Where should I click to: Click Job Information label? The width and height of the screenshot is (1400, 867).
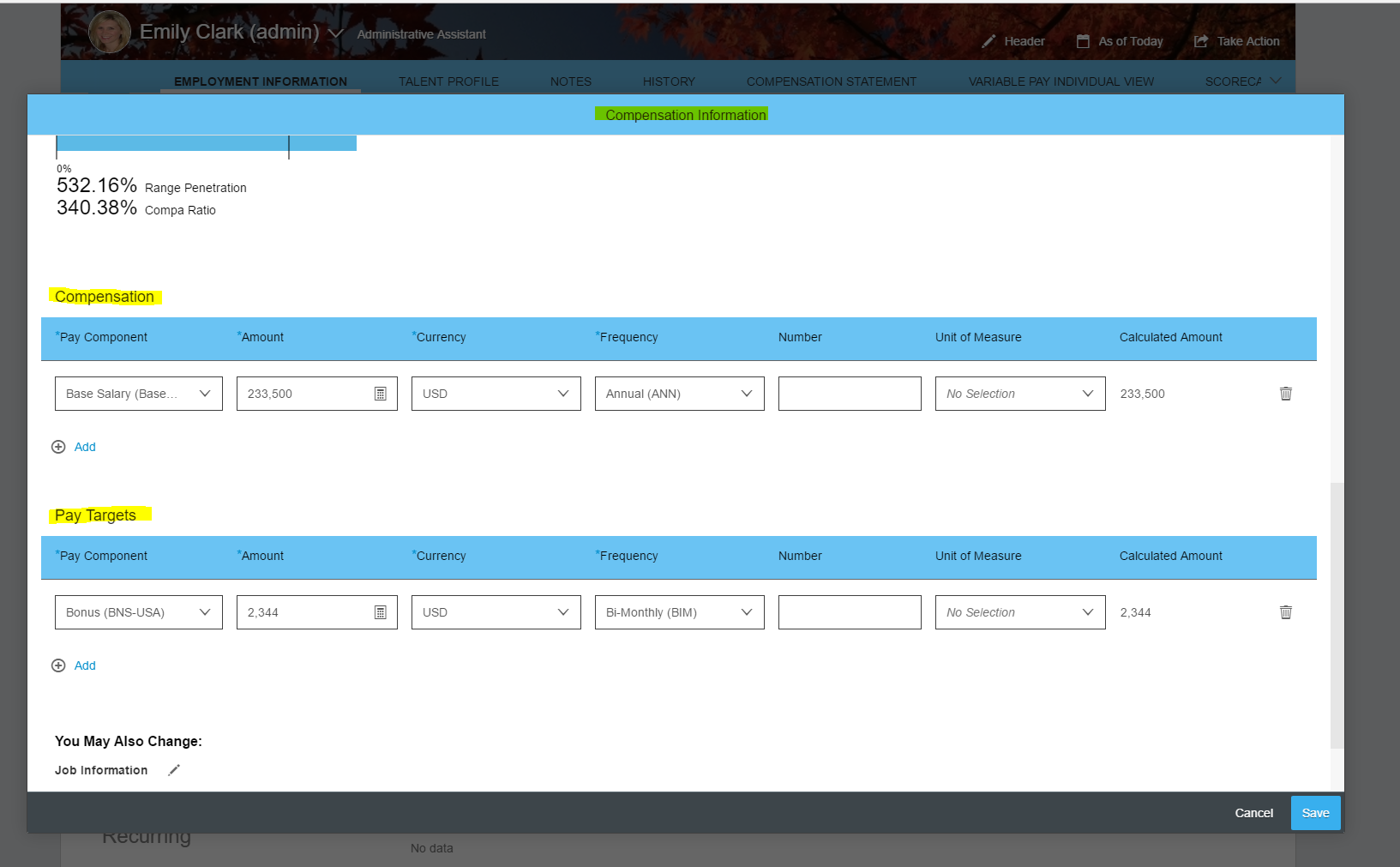(x=101, y=770)
